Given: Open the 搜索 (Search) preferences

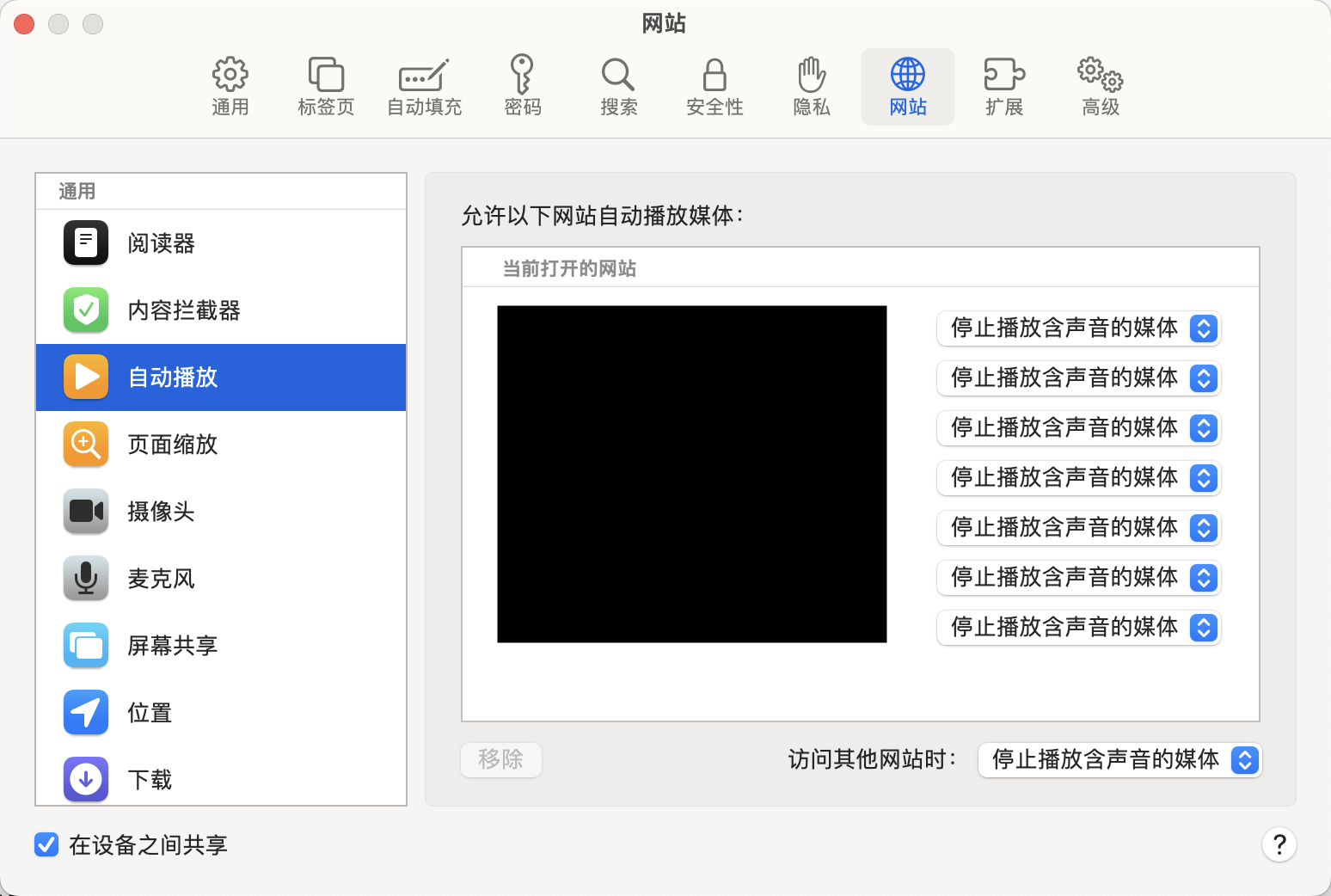Looking at the screenshot, I should (x=618, y=87).
